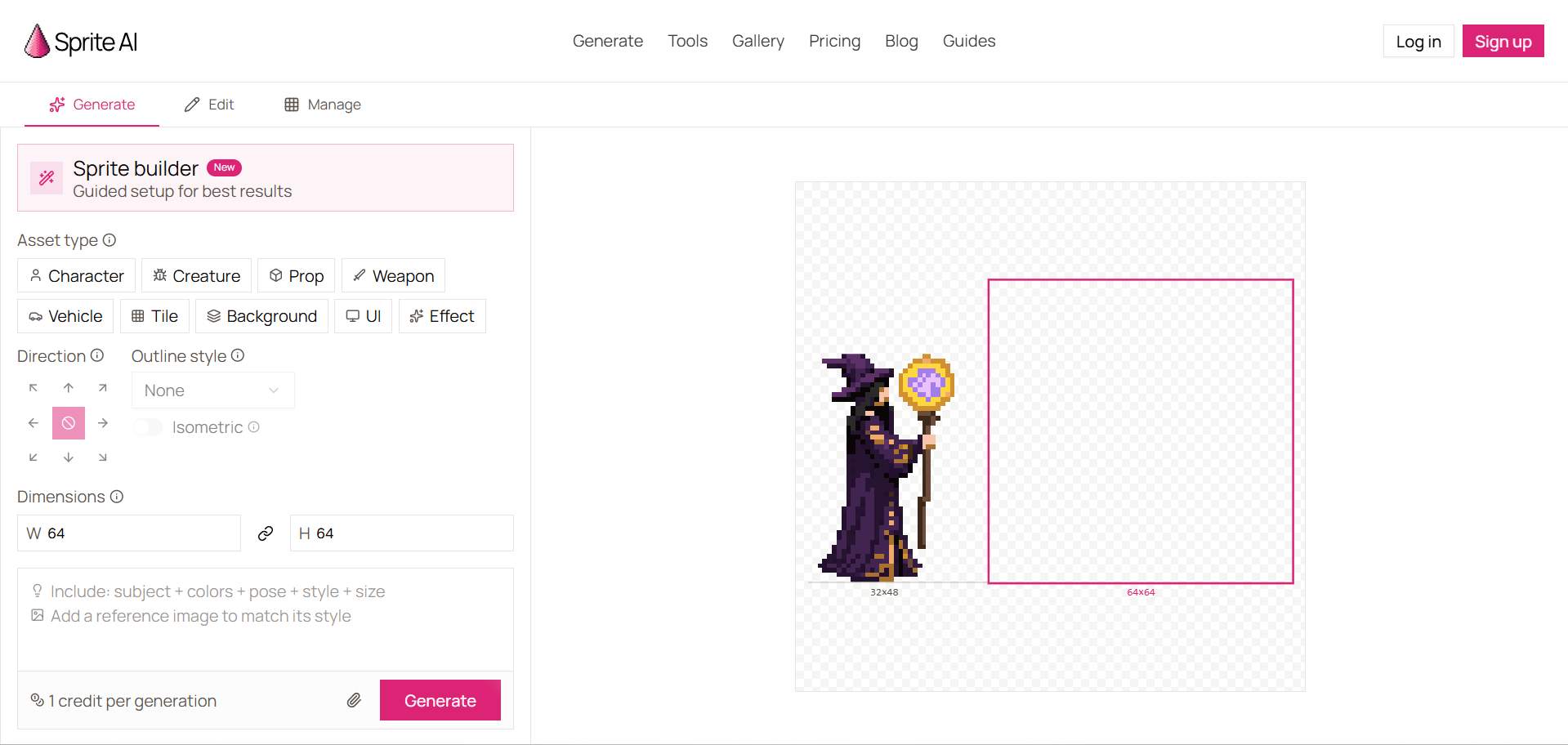This screenshot has height=745, width=1568.
Task: Click the Dimensions info icon
Action: tap(117, 497)
